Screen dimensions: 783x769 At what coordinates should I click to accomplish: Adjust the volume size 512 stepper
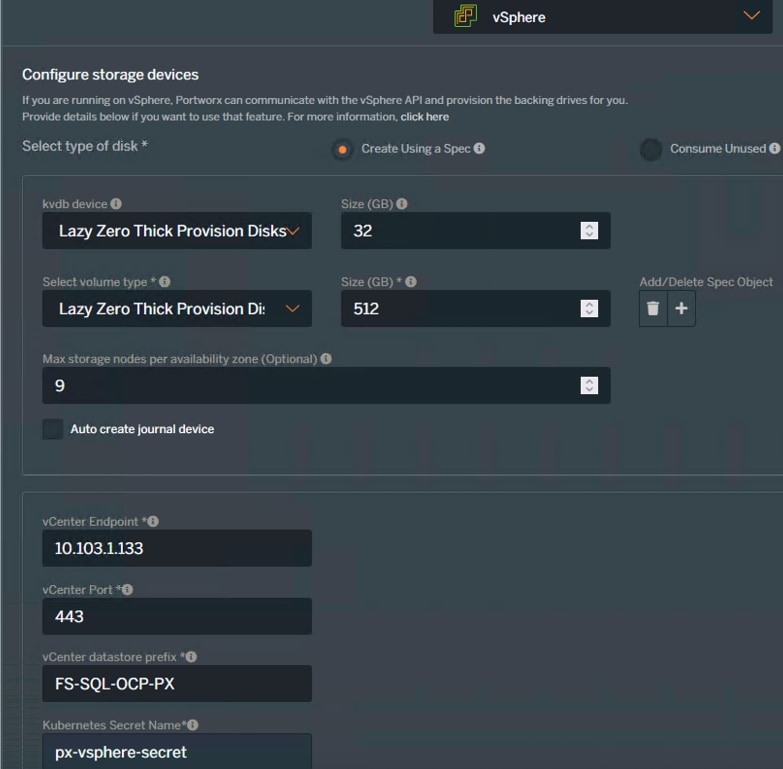tap(589, 309)
